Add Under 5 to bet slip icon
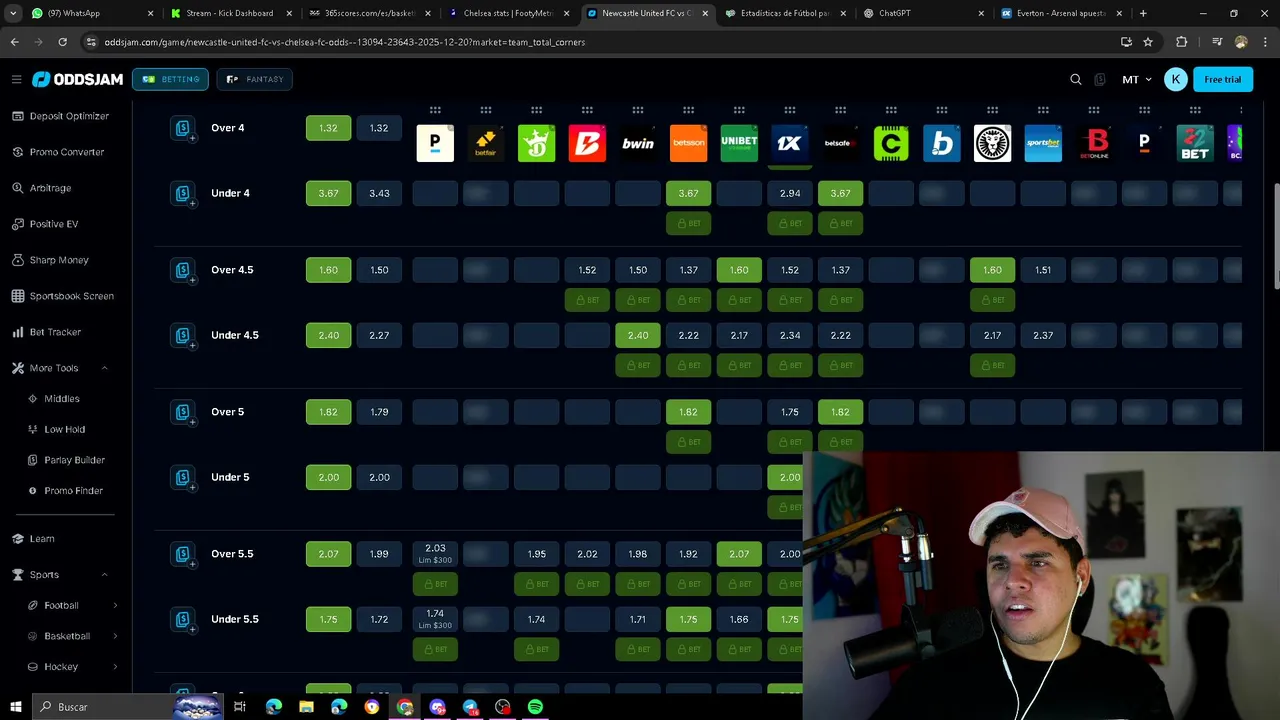 183,478
